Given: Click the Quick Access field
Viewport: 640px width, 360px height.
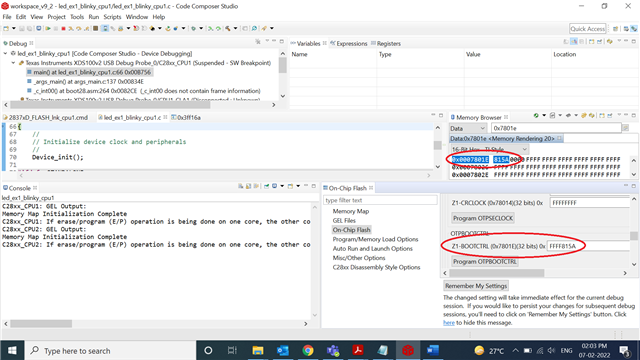Looking at the screenshot, I should point(587,29).
